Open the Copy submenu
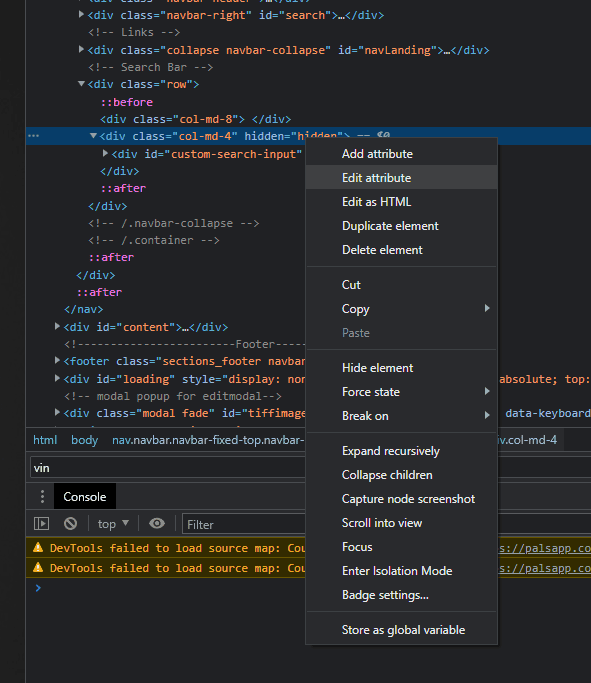591x683 pixels. tap(401, 309)
